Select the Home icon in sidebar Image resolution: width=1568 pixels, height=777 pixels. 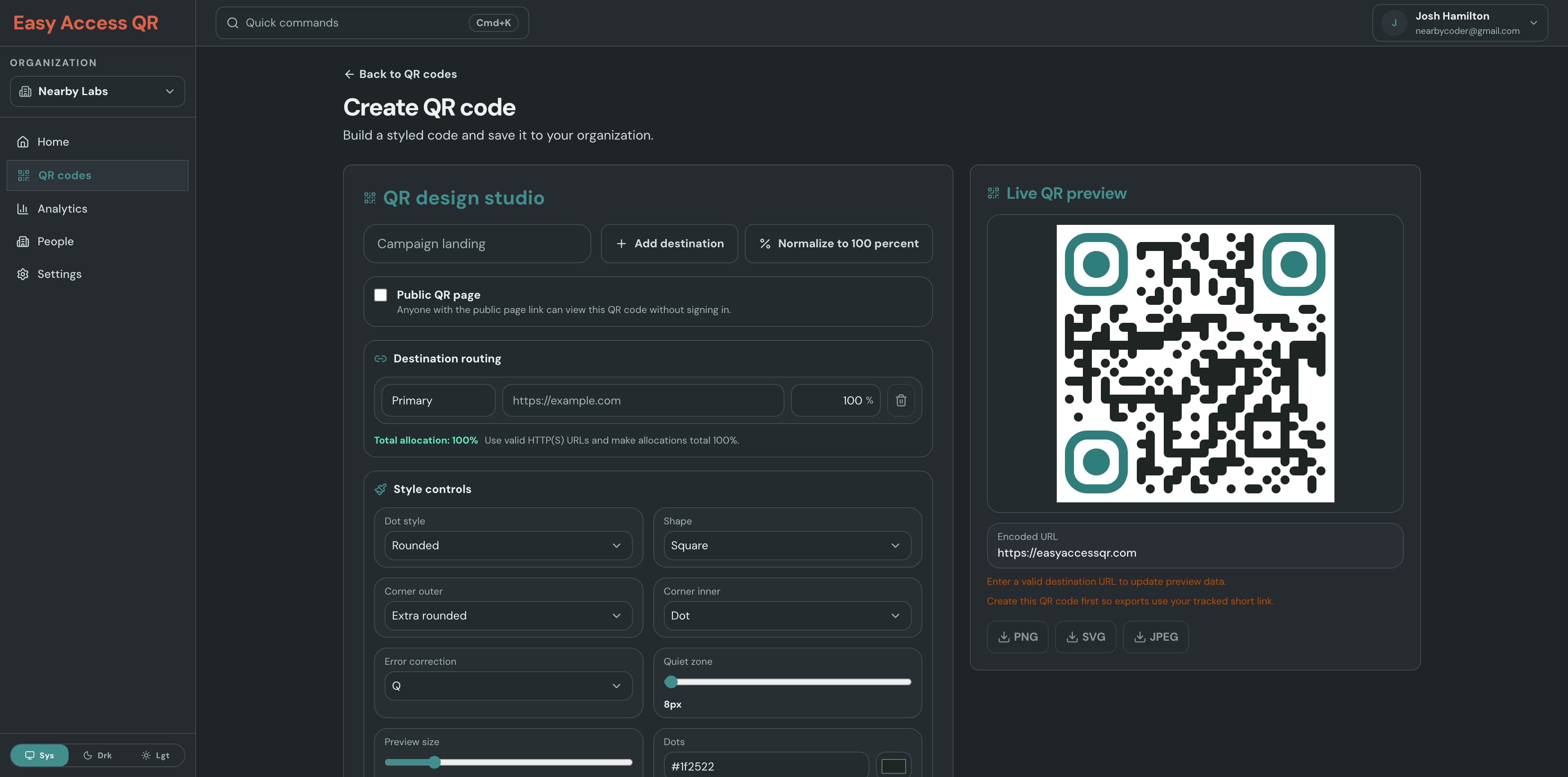(22, 141)
